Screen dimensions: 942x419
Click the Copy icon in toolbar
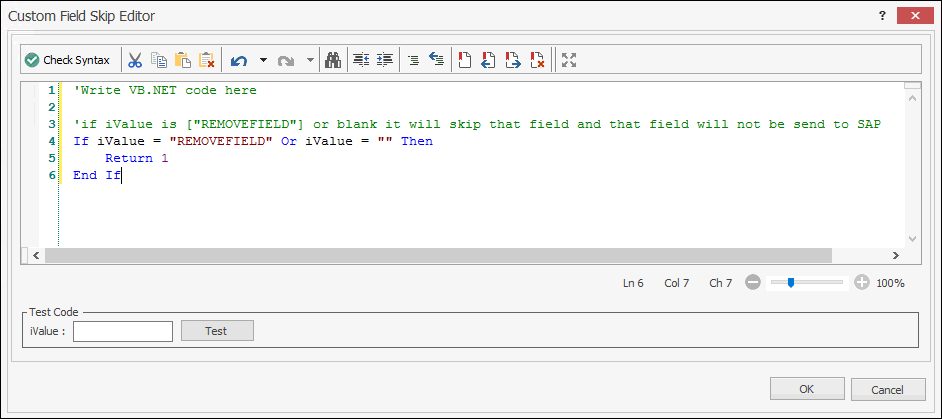pyautogui.click(x=159, y=60)
